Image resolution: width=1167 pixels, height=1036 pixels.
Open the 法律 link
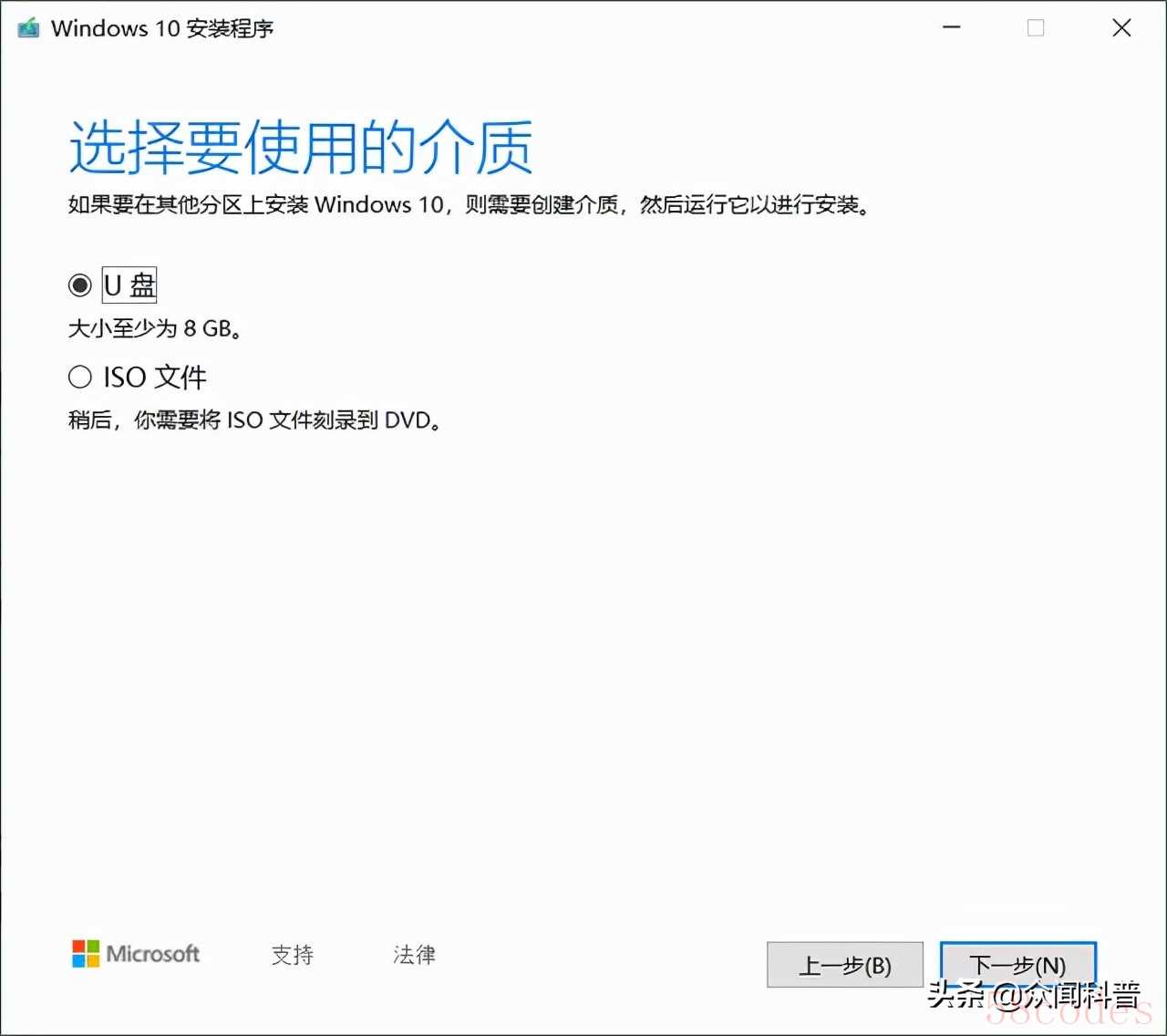pyautogui.click(x=414, y=955)
